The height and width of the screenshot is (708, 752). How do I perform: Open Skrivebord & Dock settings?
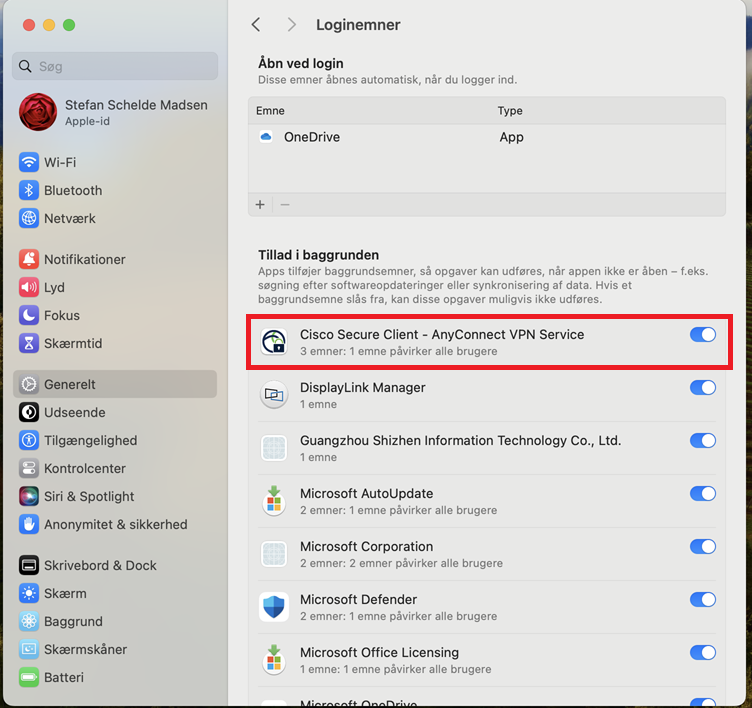pos(100,565)
